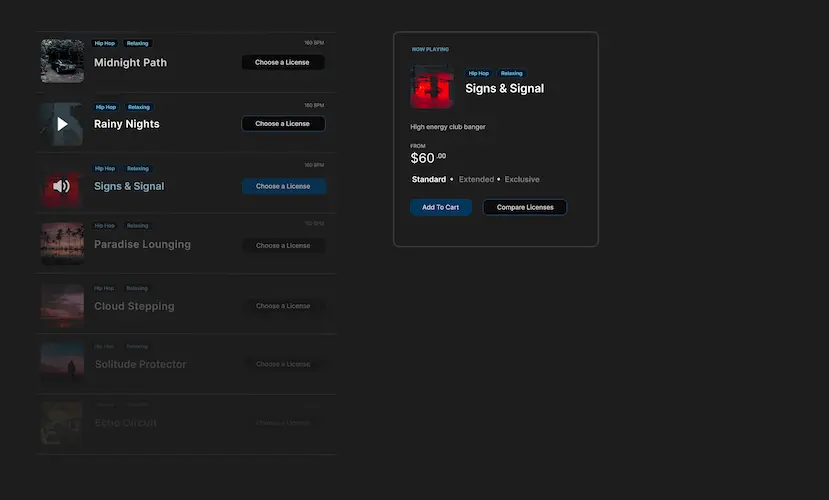Click the Hip Hop tag on Midnight Path
The height and width of the screenshot is (500, 829).
(105, 43)
